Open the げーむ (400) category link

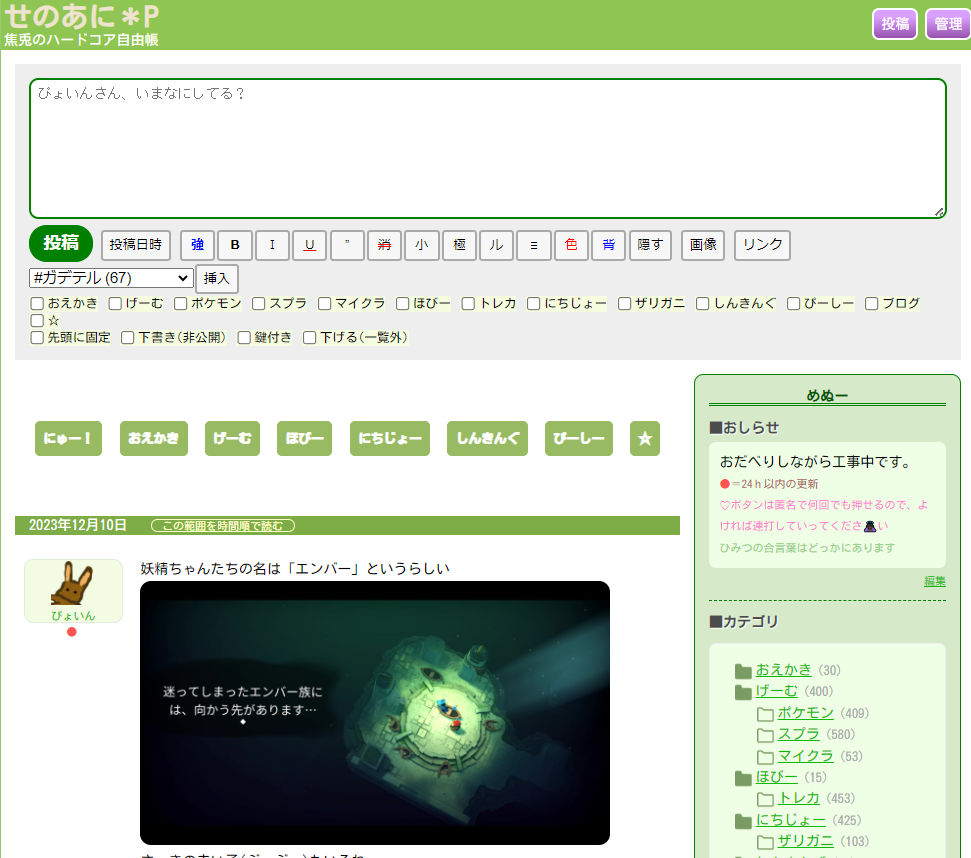pos(776,691)
